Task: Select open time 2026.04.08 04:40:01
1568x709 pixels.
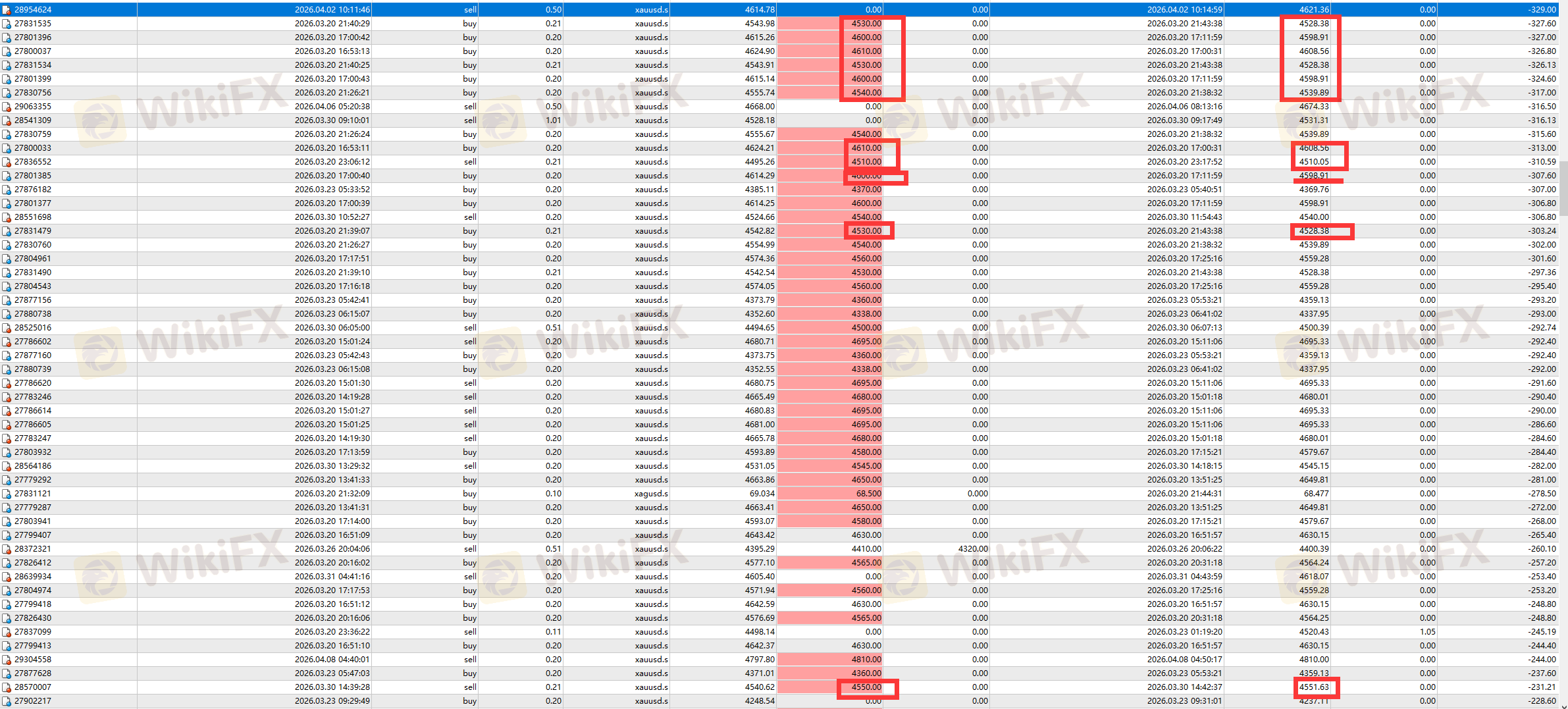Action: 332,660
